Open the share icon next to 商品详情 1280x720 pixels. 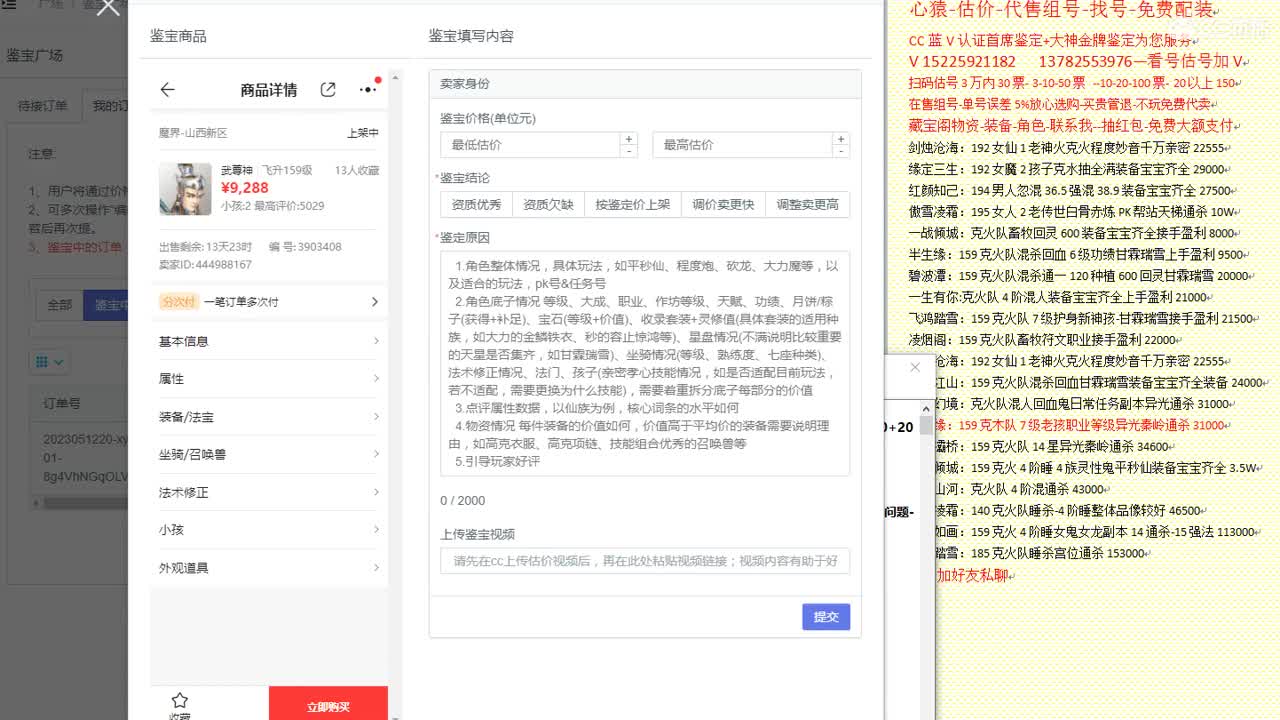328,90
